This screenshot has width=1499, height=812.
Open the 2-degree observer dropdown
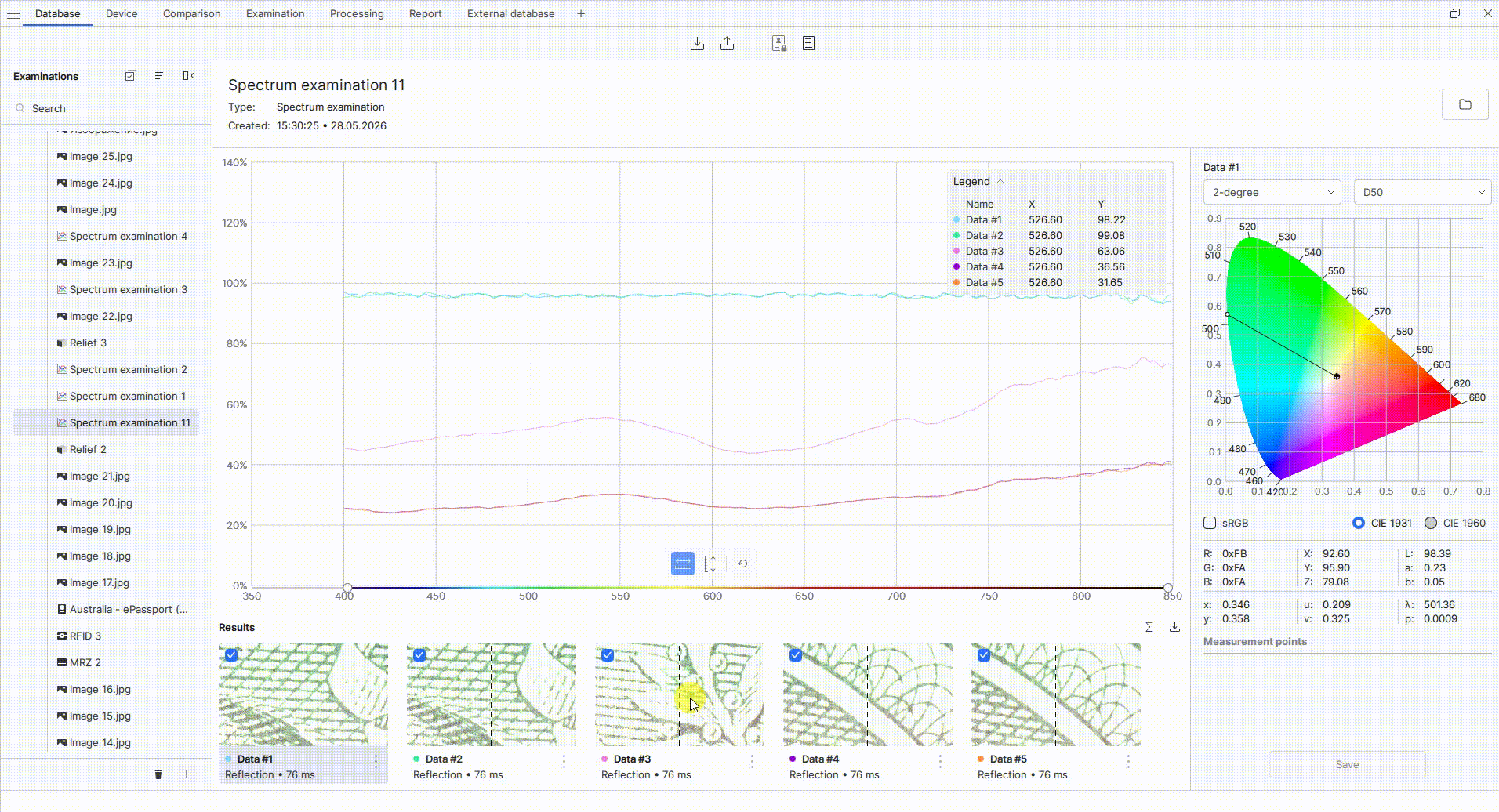[1272, 192]
